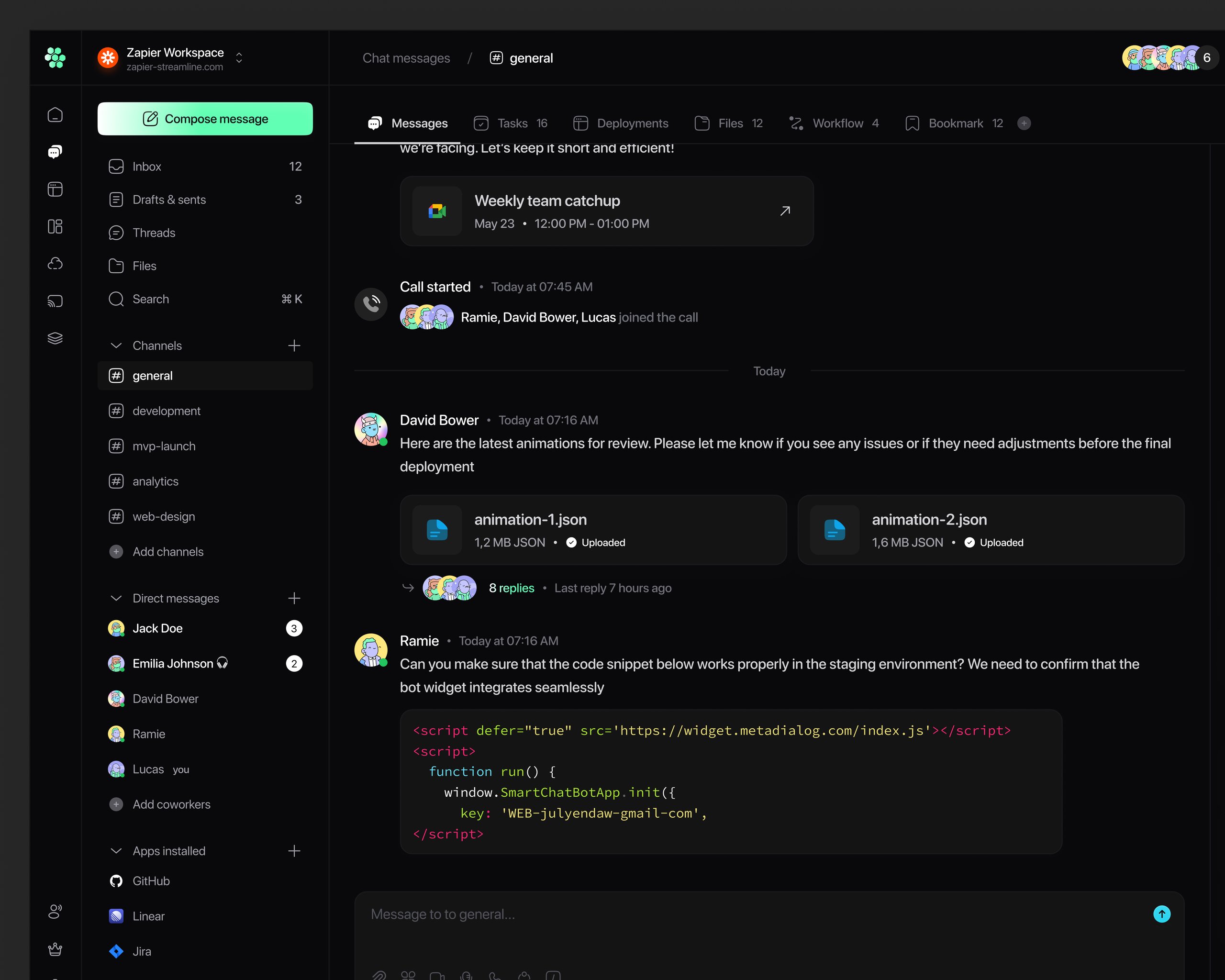1225x980 pixels.
Task: Open the 8 replies thread
Action: coord(512,588)
